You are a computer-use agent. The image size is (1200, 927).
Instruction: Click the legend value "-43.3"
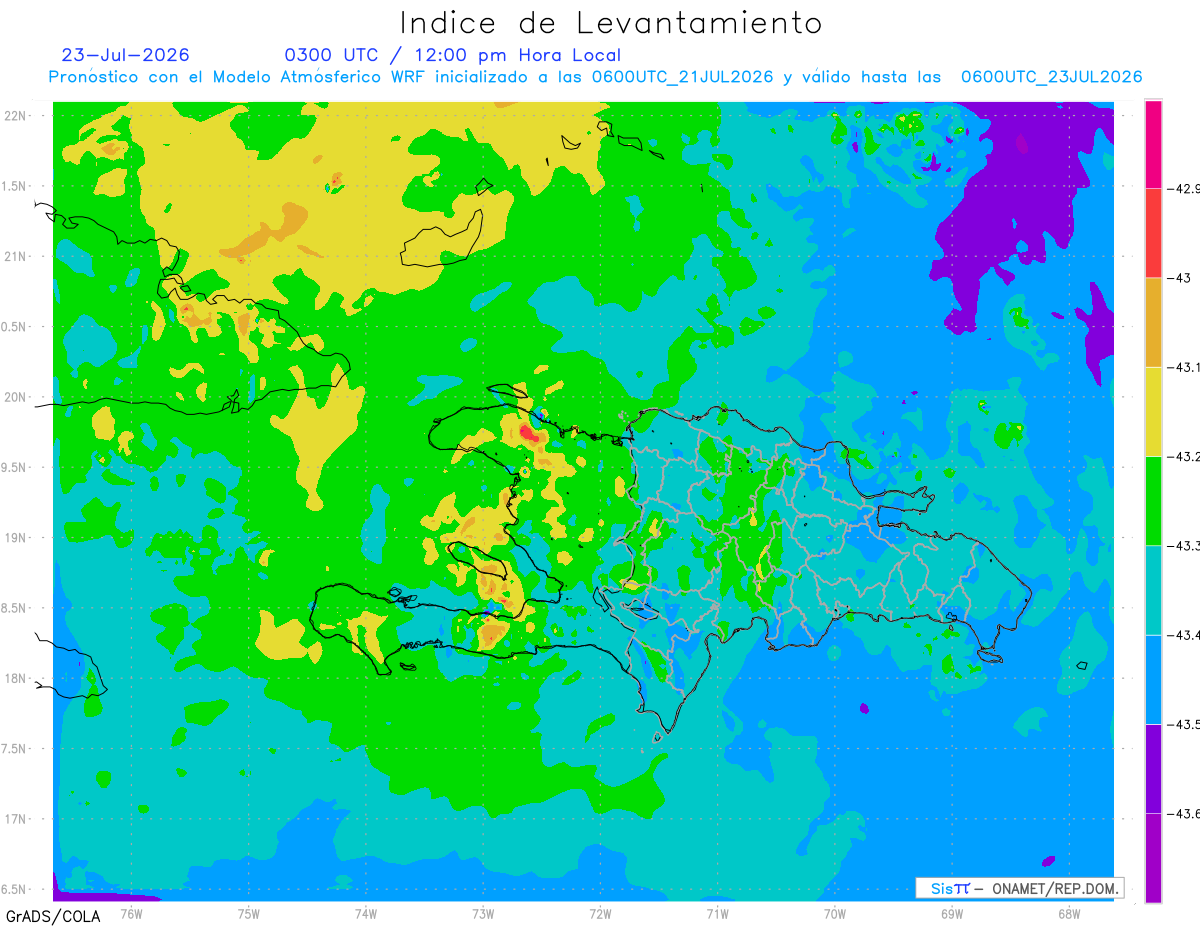(x=1185, y=546)
